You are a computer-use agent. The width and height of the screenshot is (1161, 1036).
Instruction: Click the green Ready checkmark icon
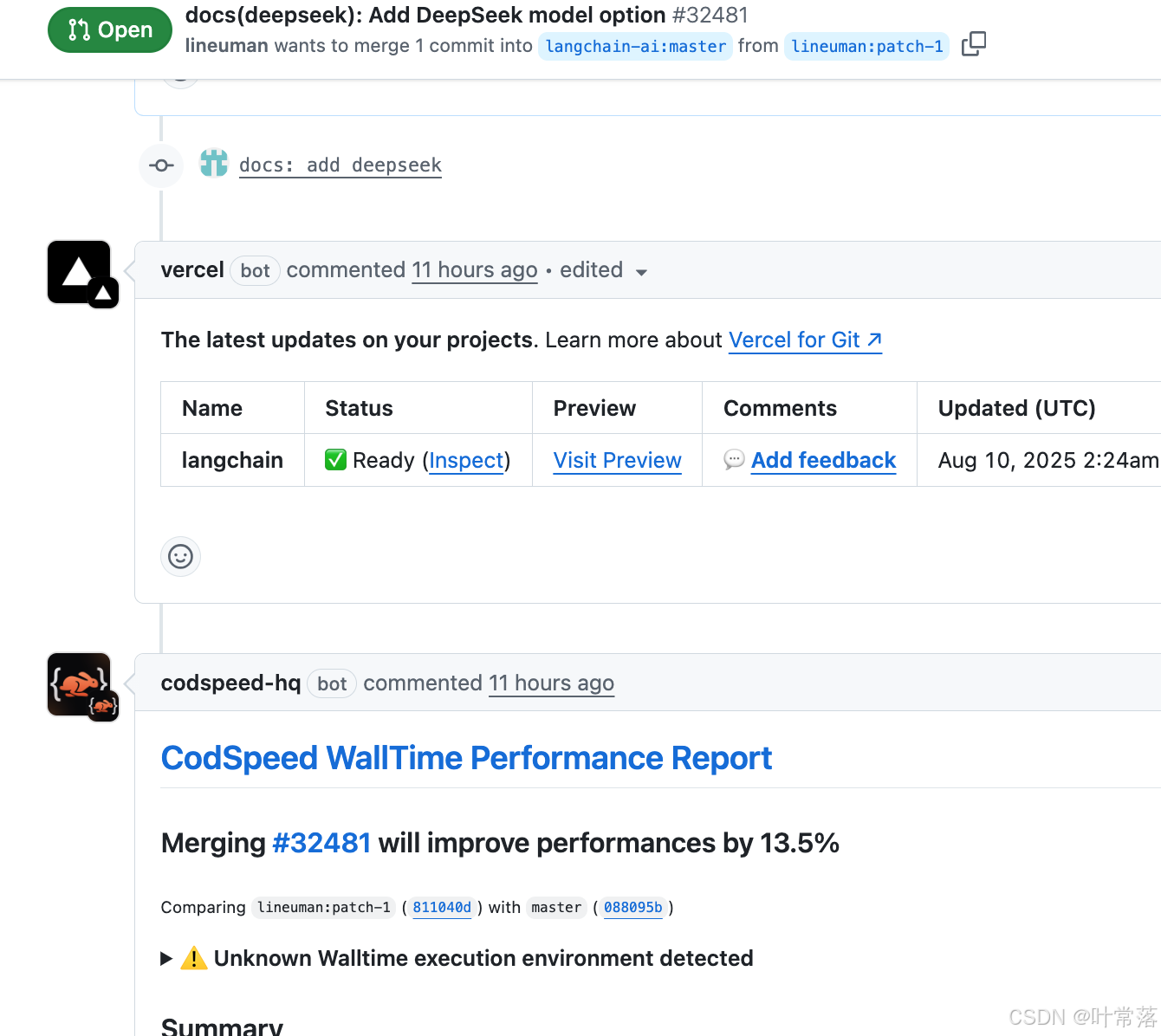(336, 460)
